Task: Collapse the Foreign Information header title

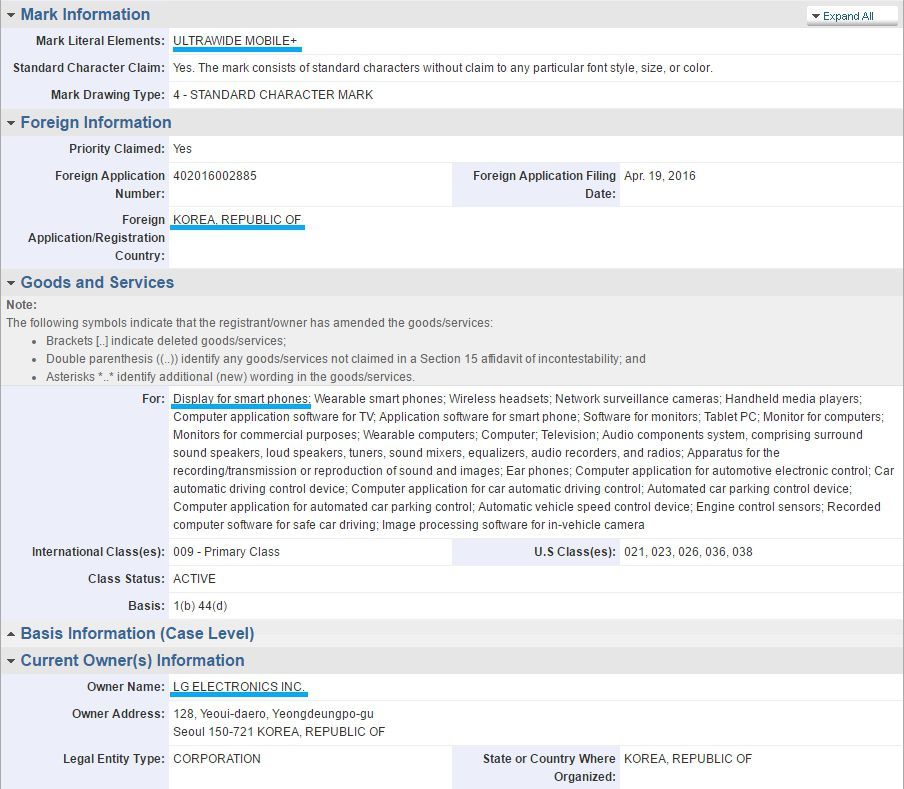Action: [96, 123]
